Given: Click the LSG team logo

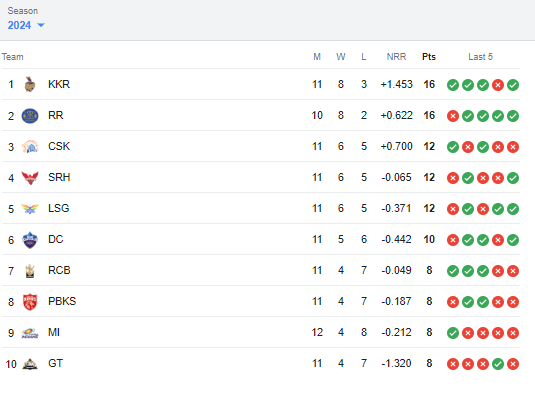Looking at the screenshot, I should (x=30, y=209).
